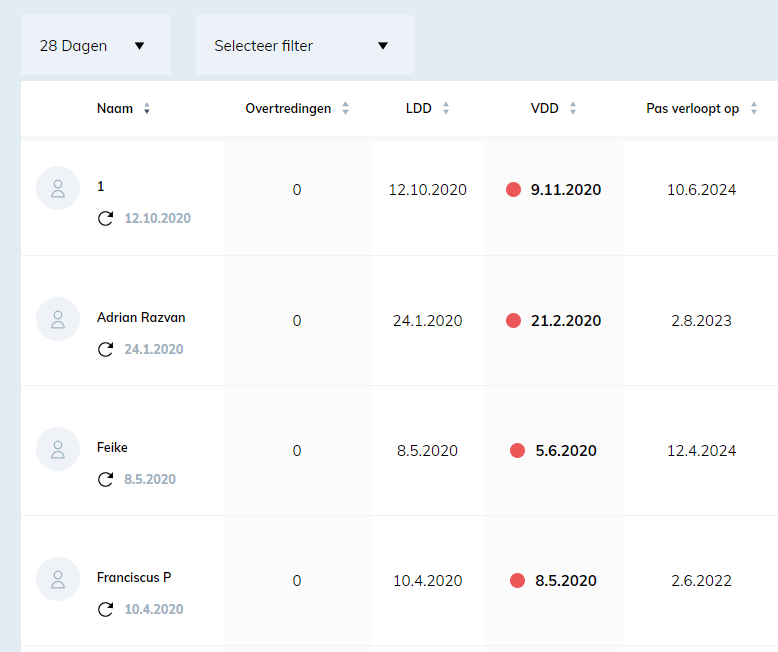
Task: Click the red status dot next to 9.11.2020
Action: coord(514,189)
